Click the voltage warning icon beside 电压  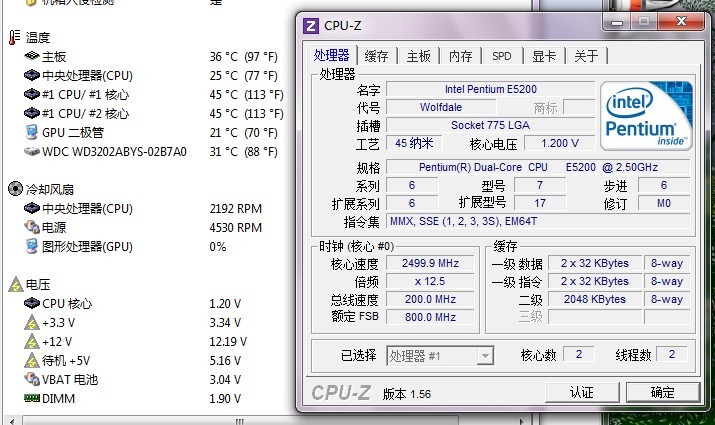click(14, 284)
